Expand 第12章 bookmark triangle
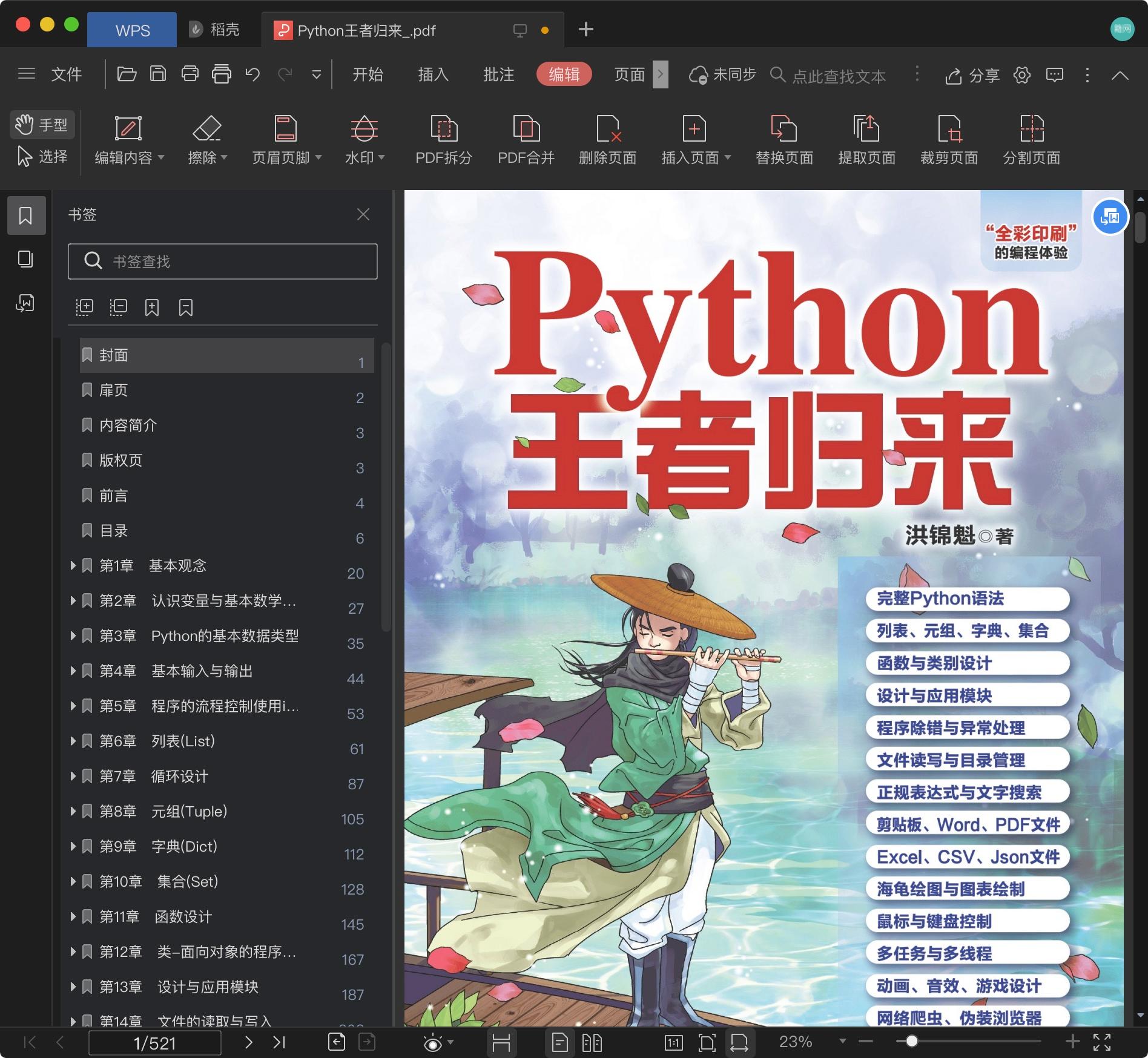Image resolution: width=1148 pixels, height=1058 pixels. [x=73, y=951]
